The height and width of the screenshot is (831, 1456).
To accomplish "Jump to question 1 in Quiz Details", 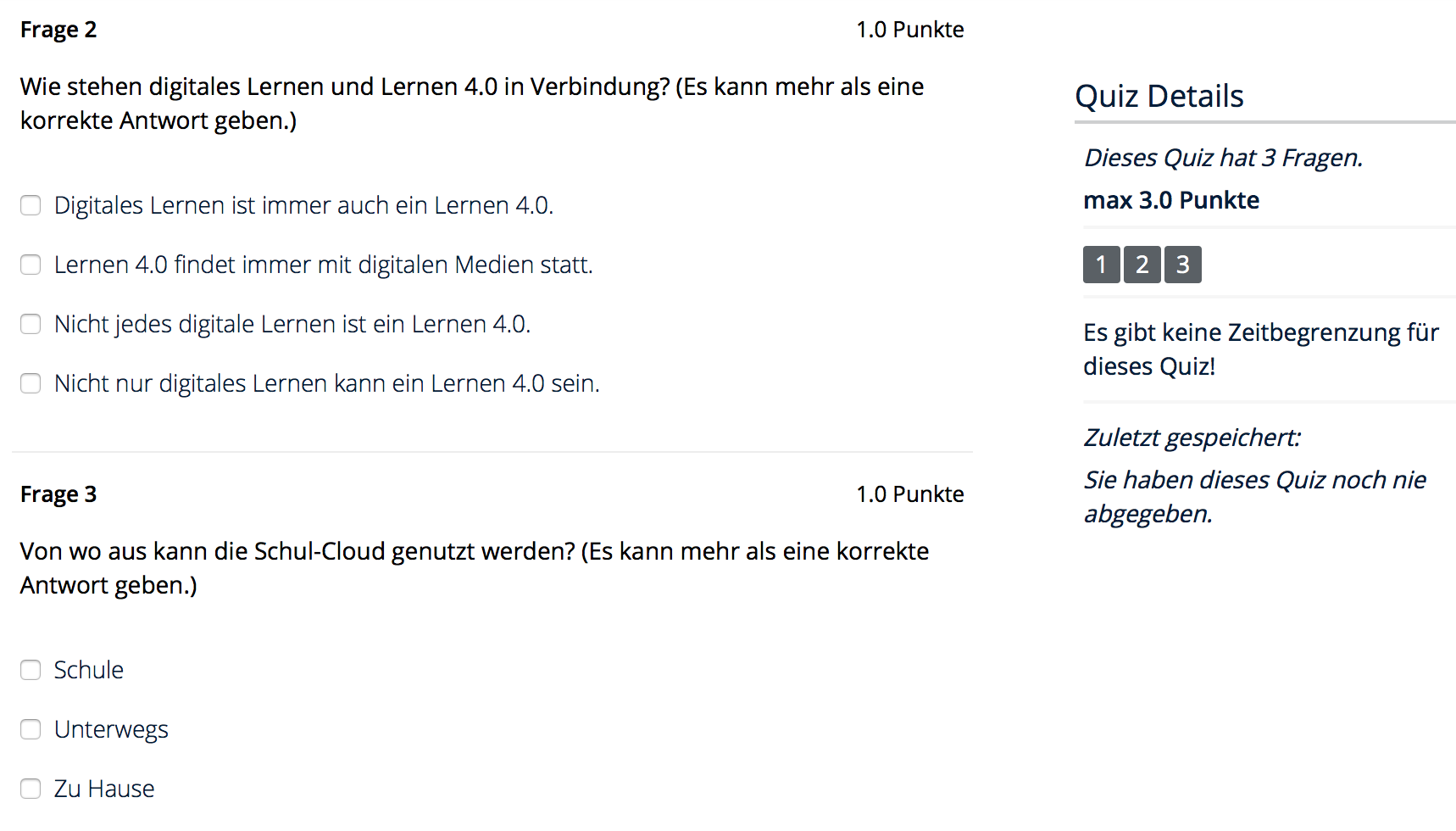I will click(1101, 265).
